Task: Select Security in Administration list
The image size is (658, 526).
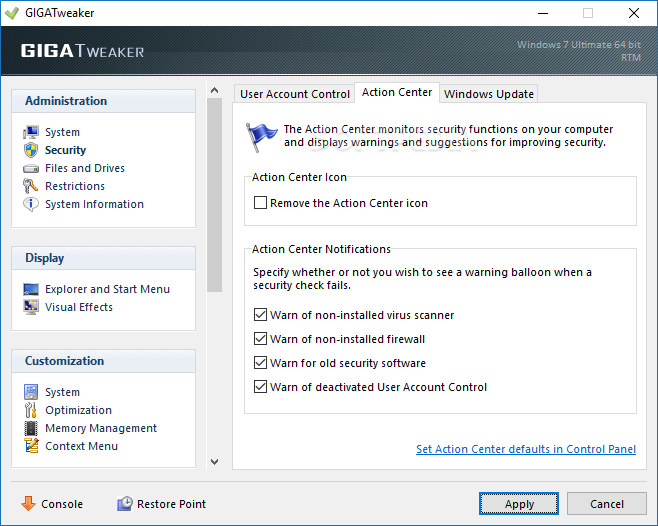Action: click(x=65, y=150)
